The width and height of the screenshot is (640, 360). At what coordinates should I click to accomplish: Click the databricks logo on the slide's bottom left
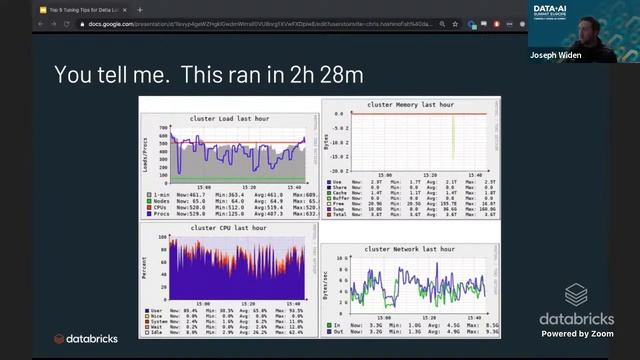(x=86, y=339)
